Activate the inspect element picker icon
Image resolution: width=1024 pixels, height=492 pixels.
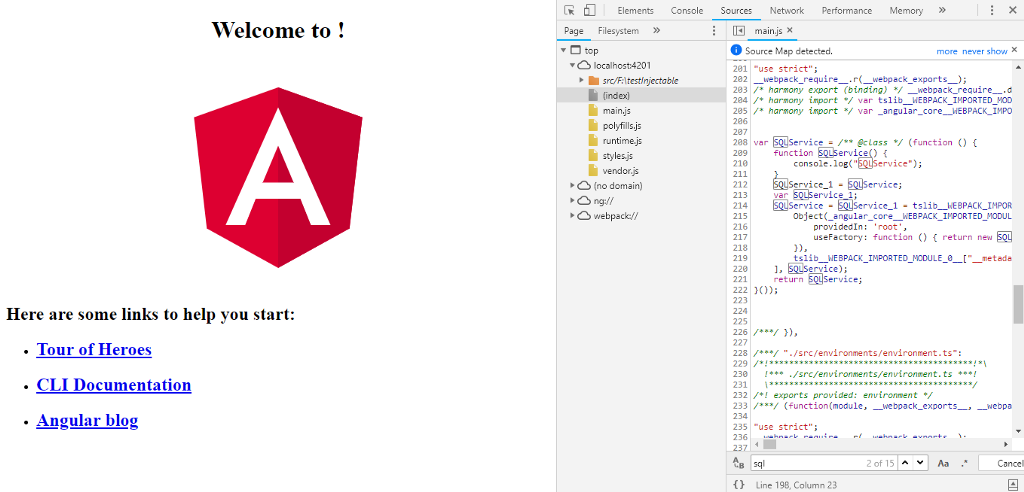click(569, 10)
